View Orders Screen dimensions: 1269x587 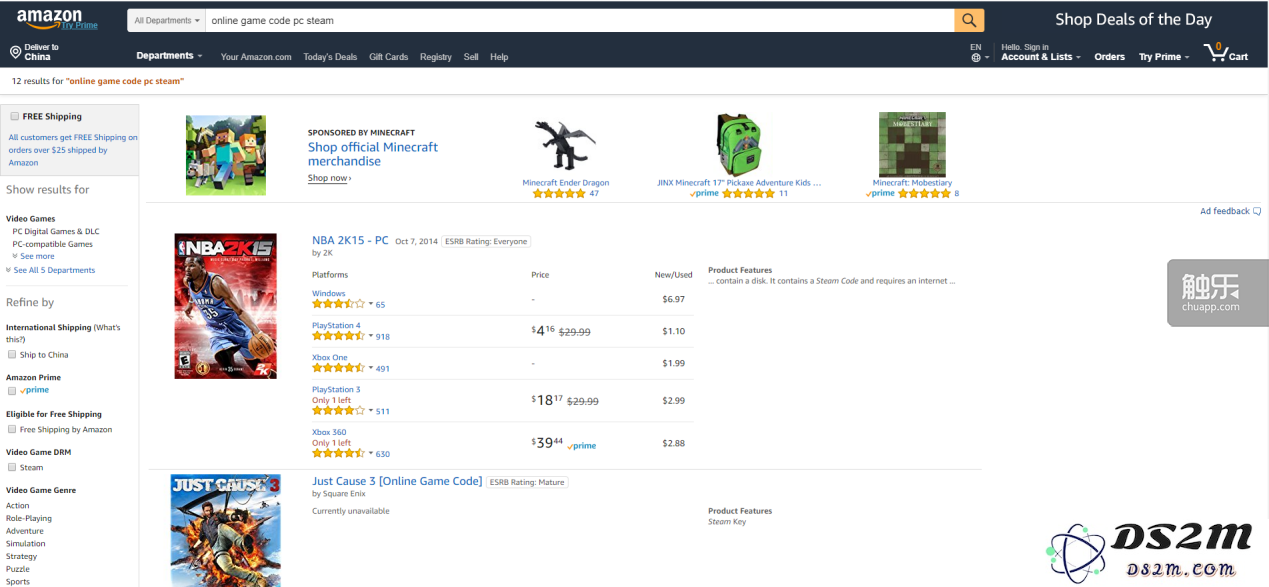click(x=1109, y=57)
